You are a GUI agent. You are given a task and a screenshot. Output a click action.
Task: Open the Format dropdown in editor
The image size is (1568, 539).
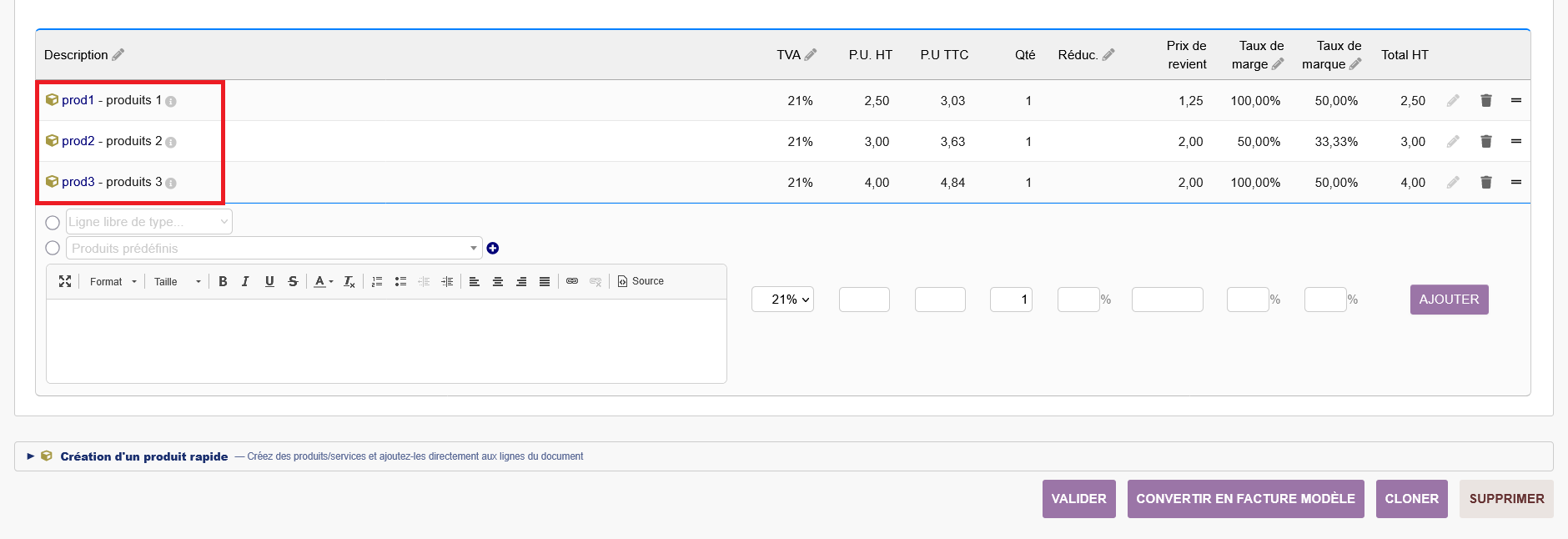pyautogui.click(x=113, y=281)
